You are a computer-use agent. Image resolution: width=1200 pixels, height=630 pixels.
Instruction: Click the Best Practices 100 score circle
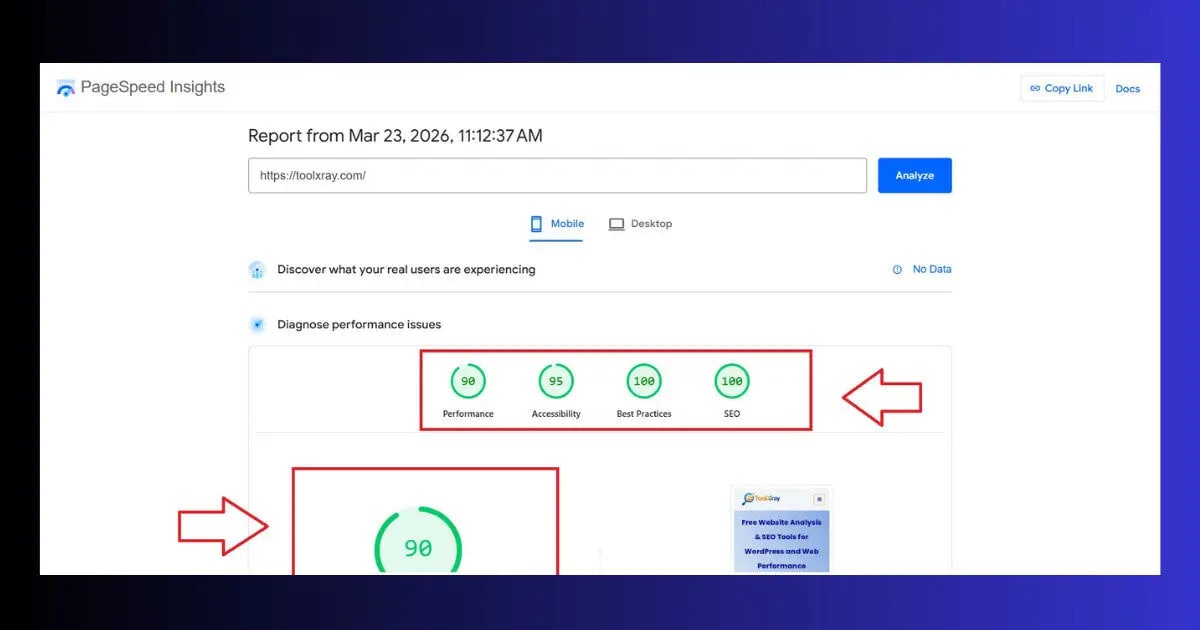pos(643,381)
